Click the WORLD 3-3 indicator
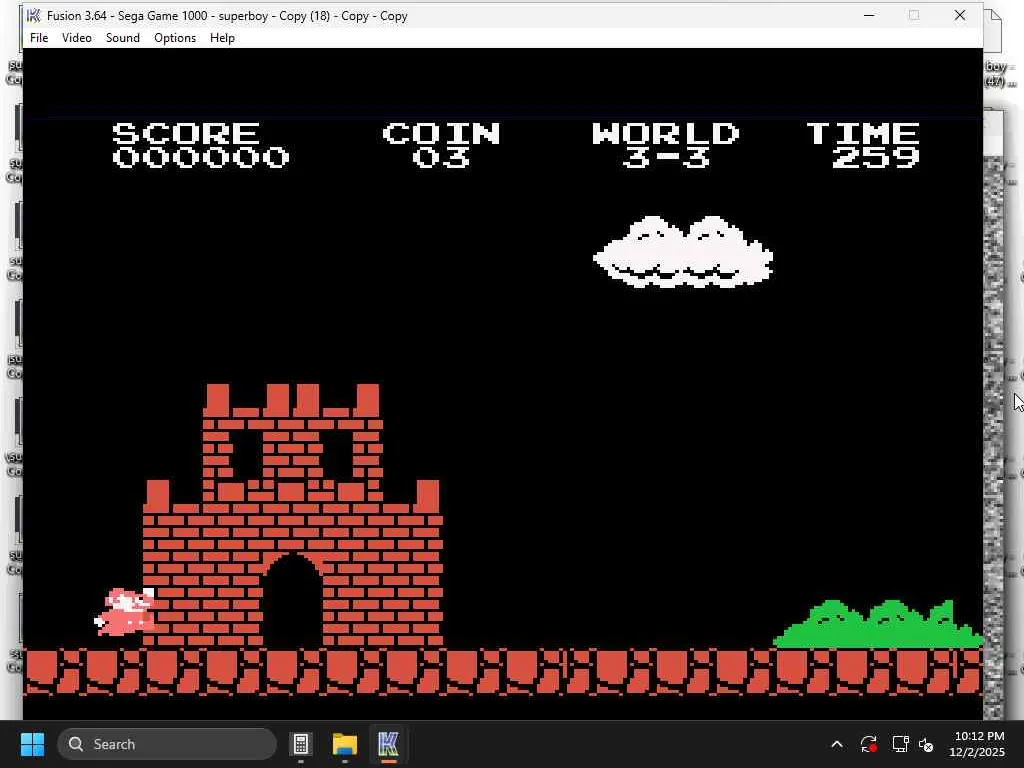Viewport: 1024px width, 768px height. pos(665,145)
